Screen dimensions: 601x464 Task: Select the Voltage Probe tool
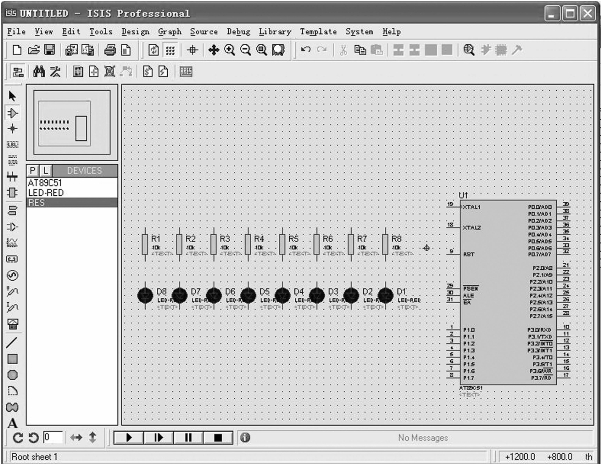[12, 291]
